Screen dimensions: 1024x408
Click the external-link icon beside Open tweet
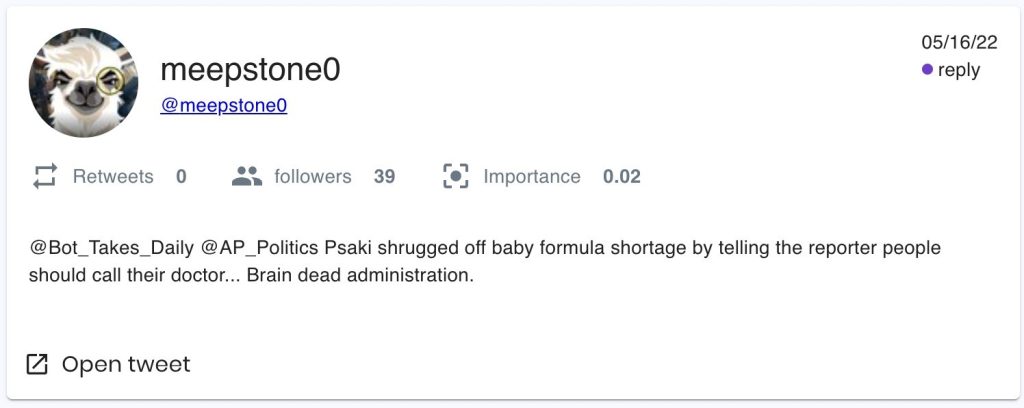37,365
